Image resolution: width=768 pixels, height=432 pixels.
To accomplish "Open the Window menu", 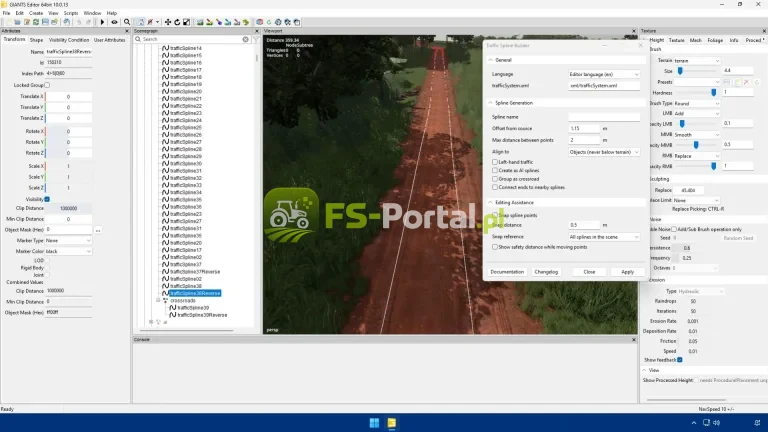I will pyautogui.click(x=92, y=13).
